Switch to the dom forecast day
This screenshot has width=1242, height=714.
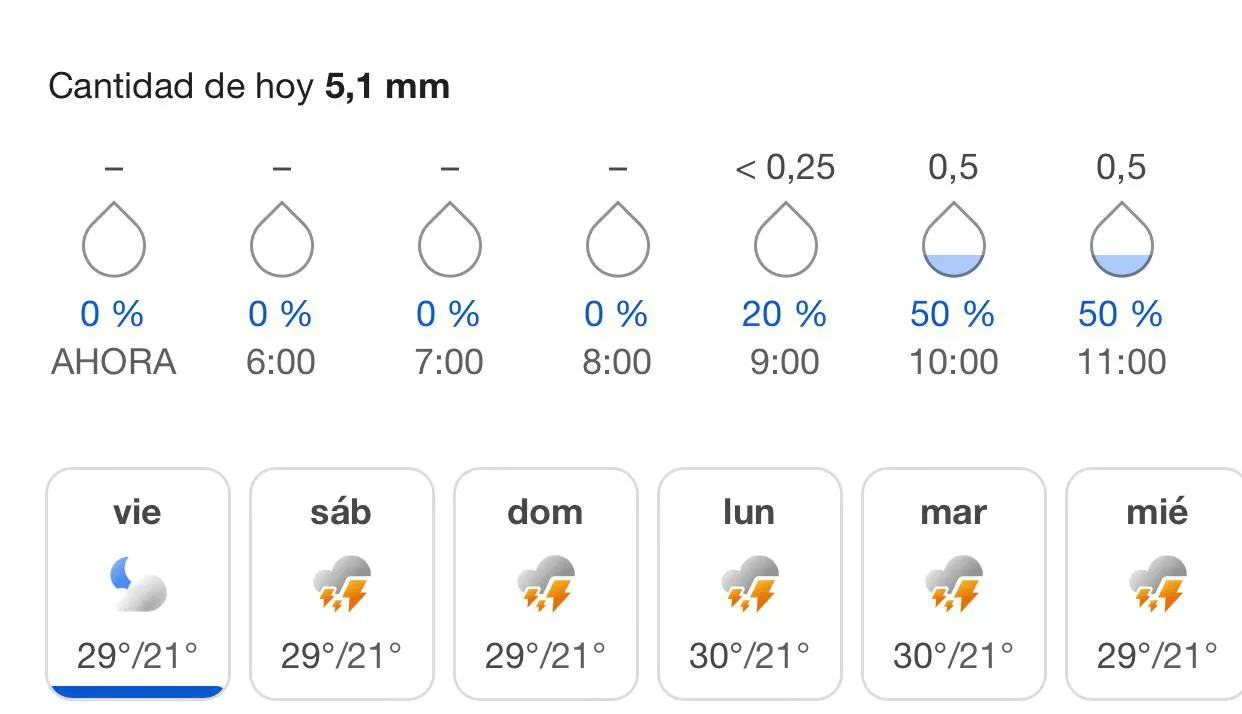pos(546,584)
